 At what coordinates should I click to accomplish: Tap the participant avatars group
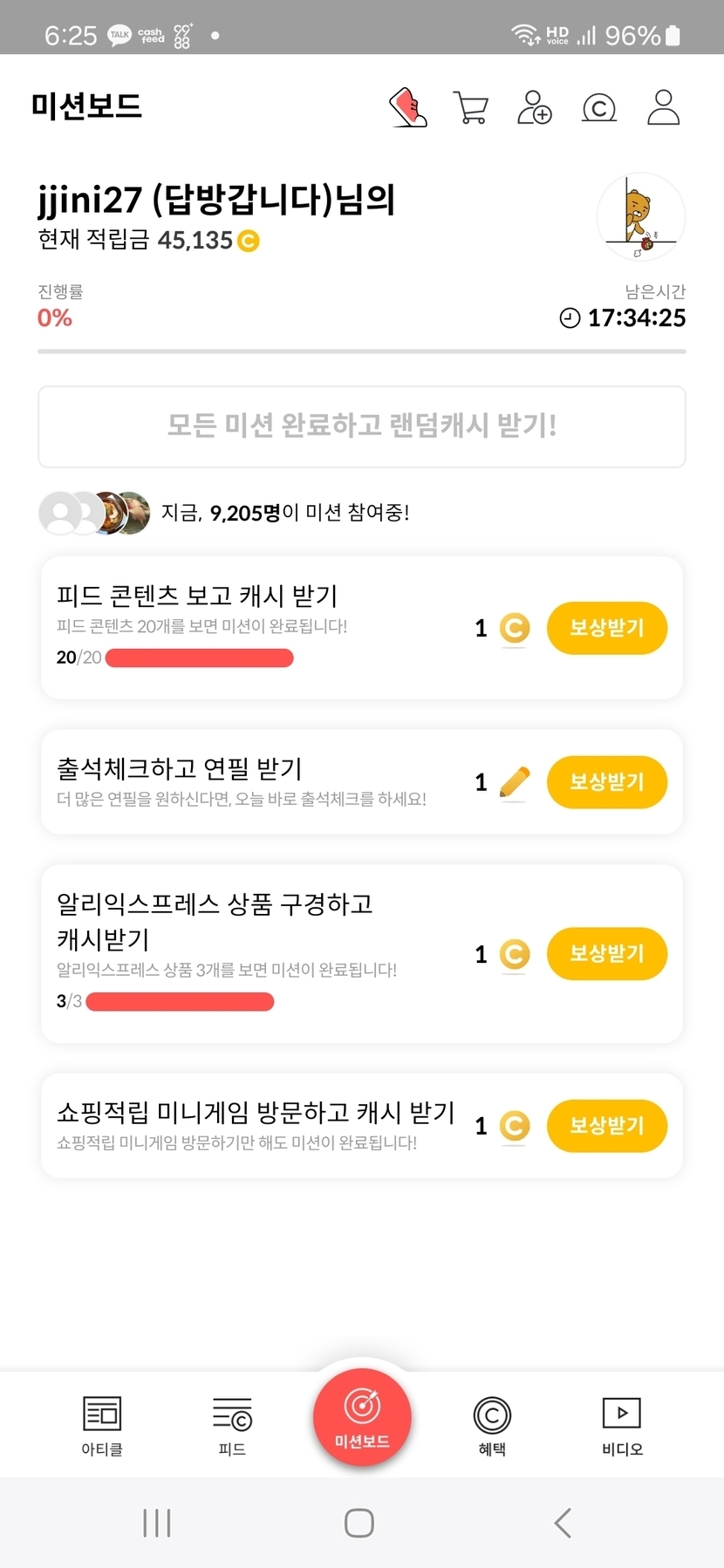coord(94,513)
